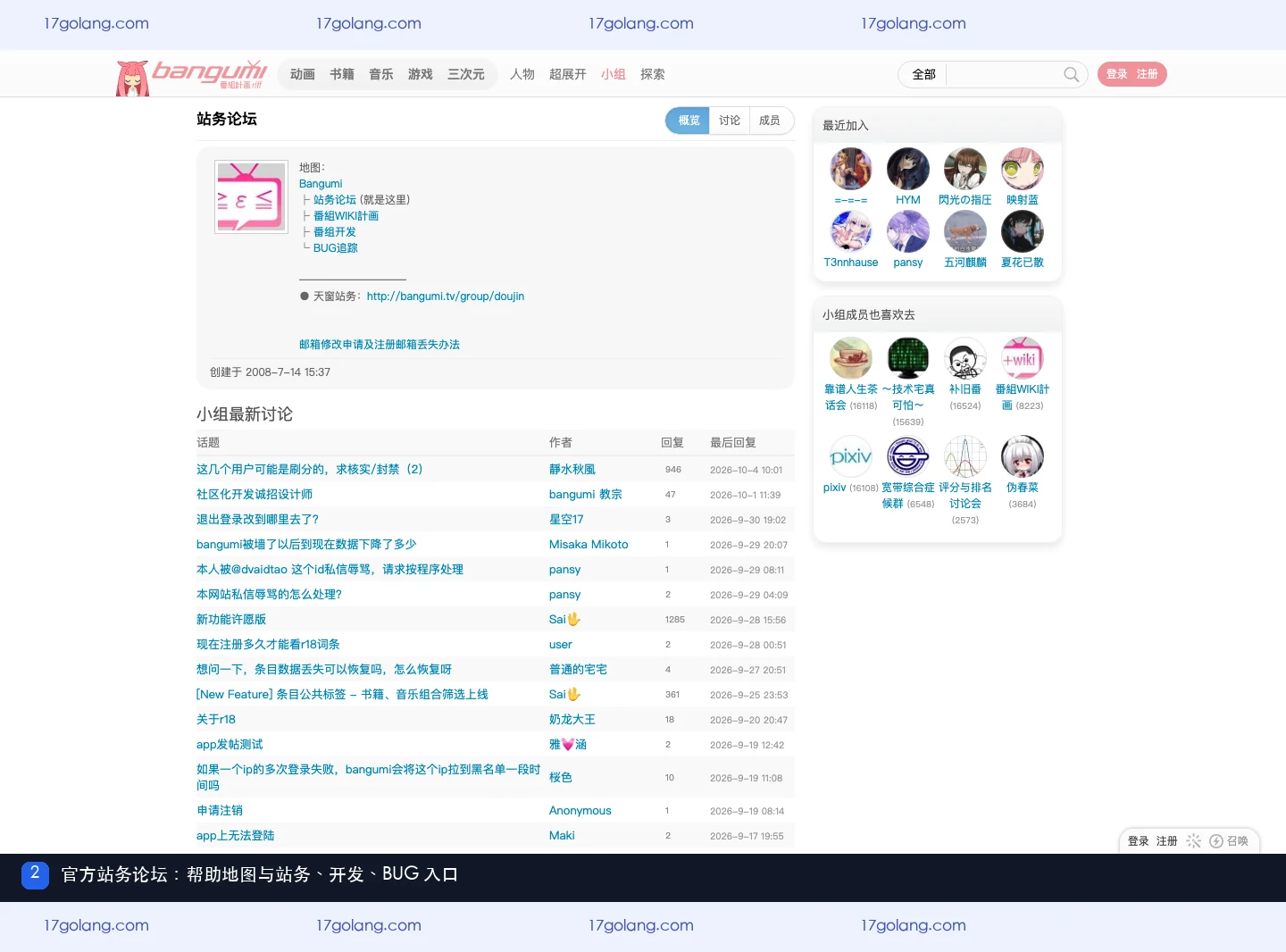Viewport: 1286px width, 952px height.
Task: Open topic 社区化开发诚招设计师
Action: click(x=255, y=495)
